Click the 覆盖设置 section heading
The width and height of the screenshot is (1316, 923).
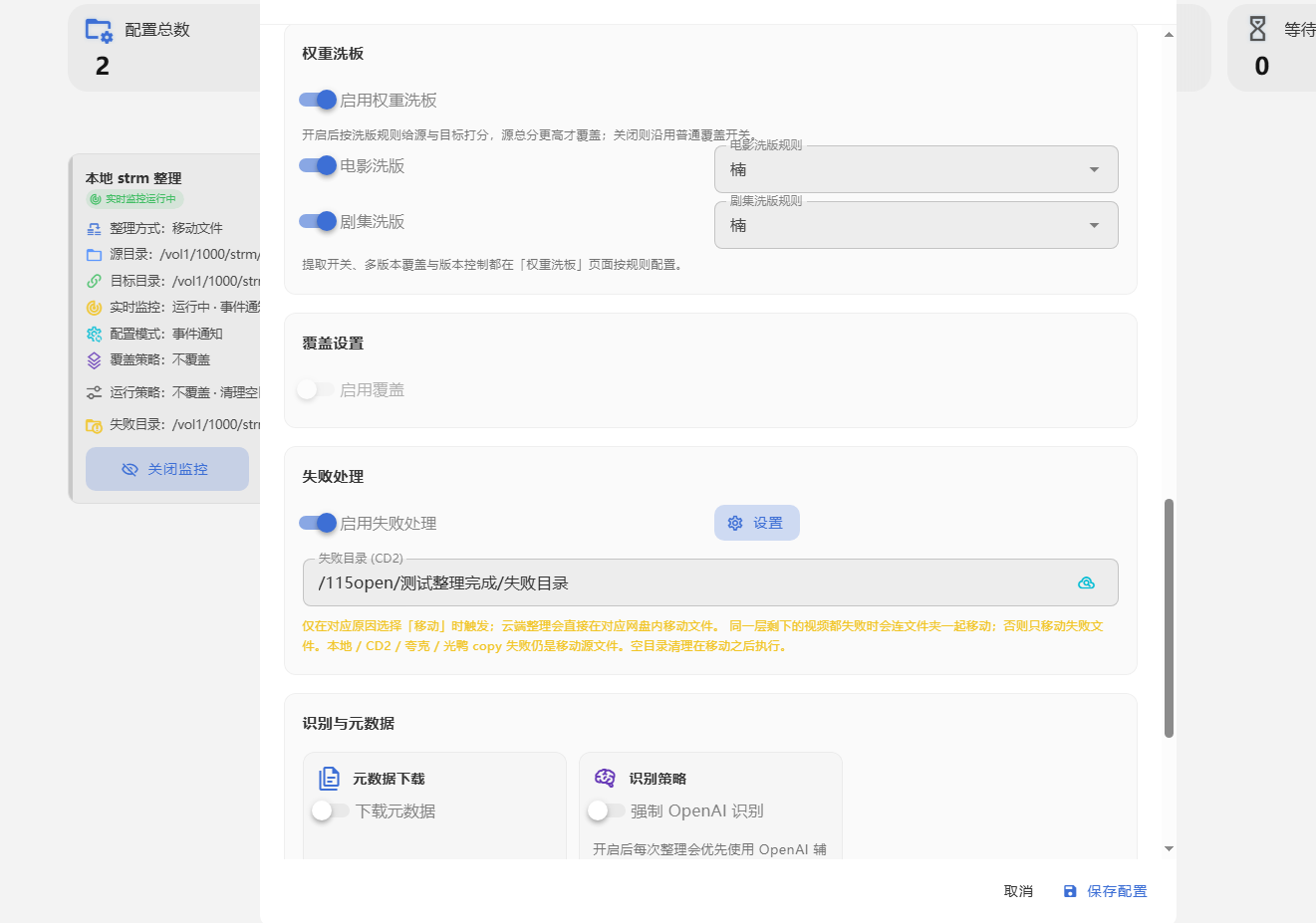(333, 344)
